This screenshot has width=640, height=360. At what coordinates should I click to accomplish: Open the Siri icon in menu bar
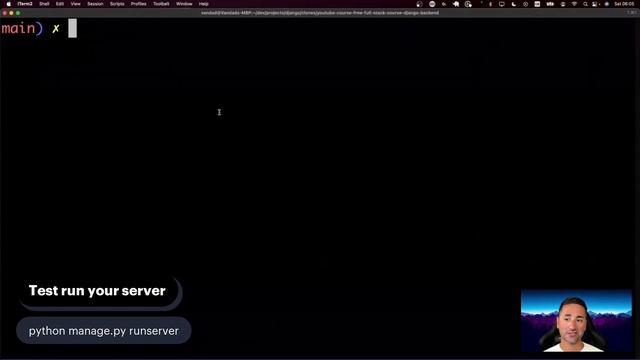click(607, 4)
